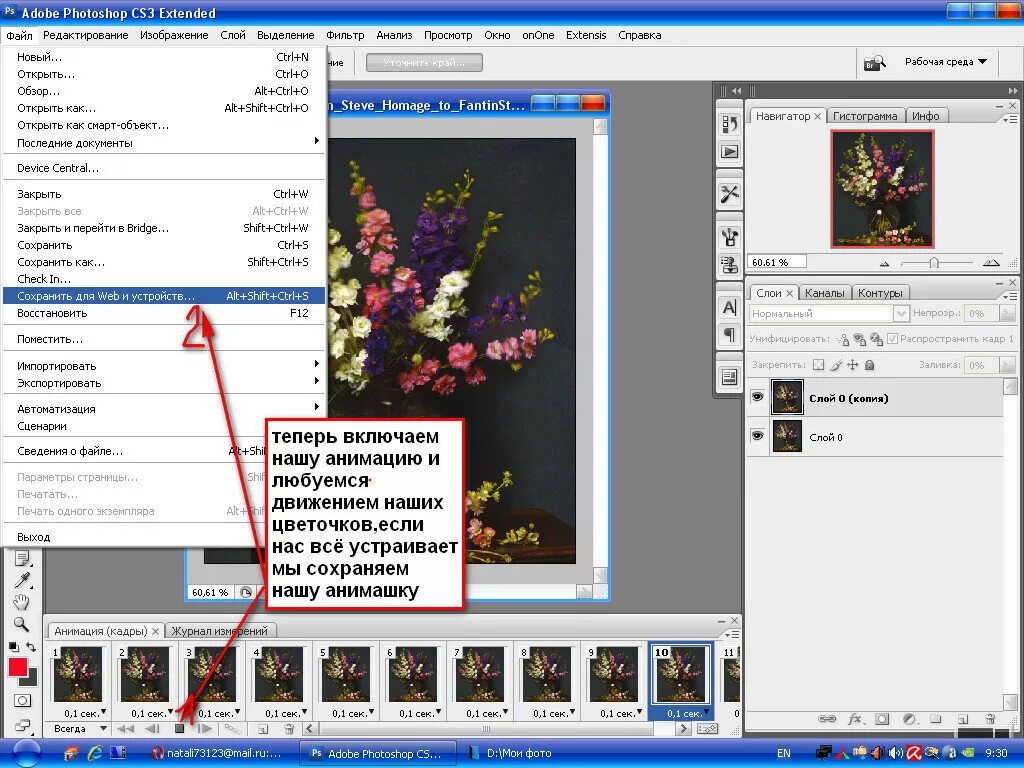Choose Сохранить как… from File menu
This screenshot has width=1024, height=768.
[x=163, y=262]
